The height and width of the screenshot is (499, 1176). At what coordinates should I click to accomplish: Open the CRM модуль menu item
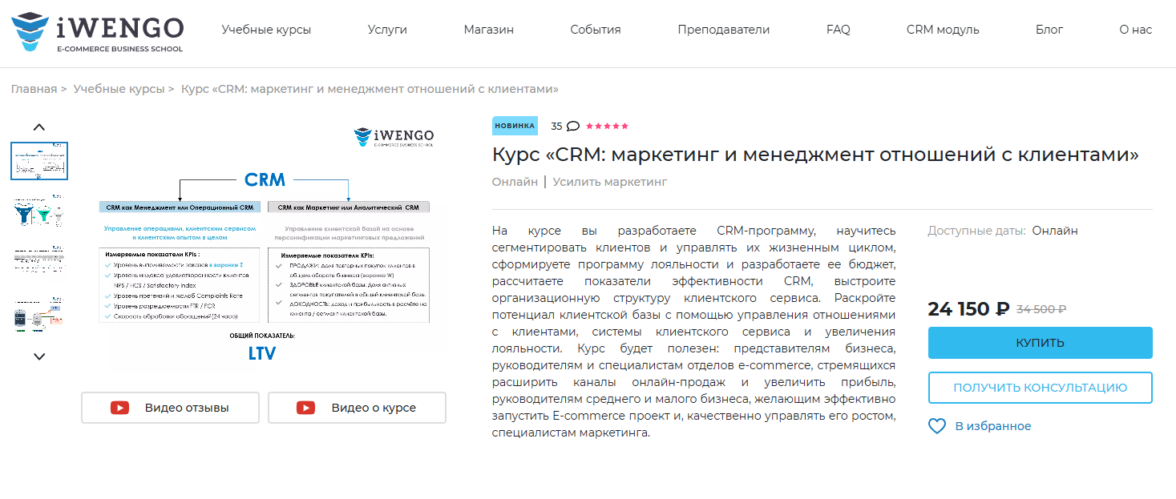943,30
